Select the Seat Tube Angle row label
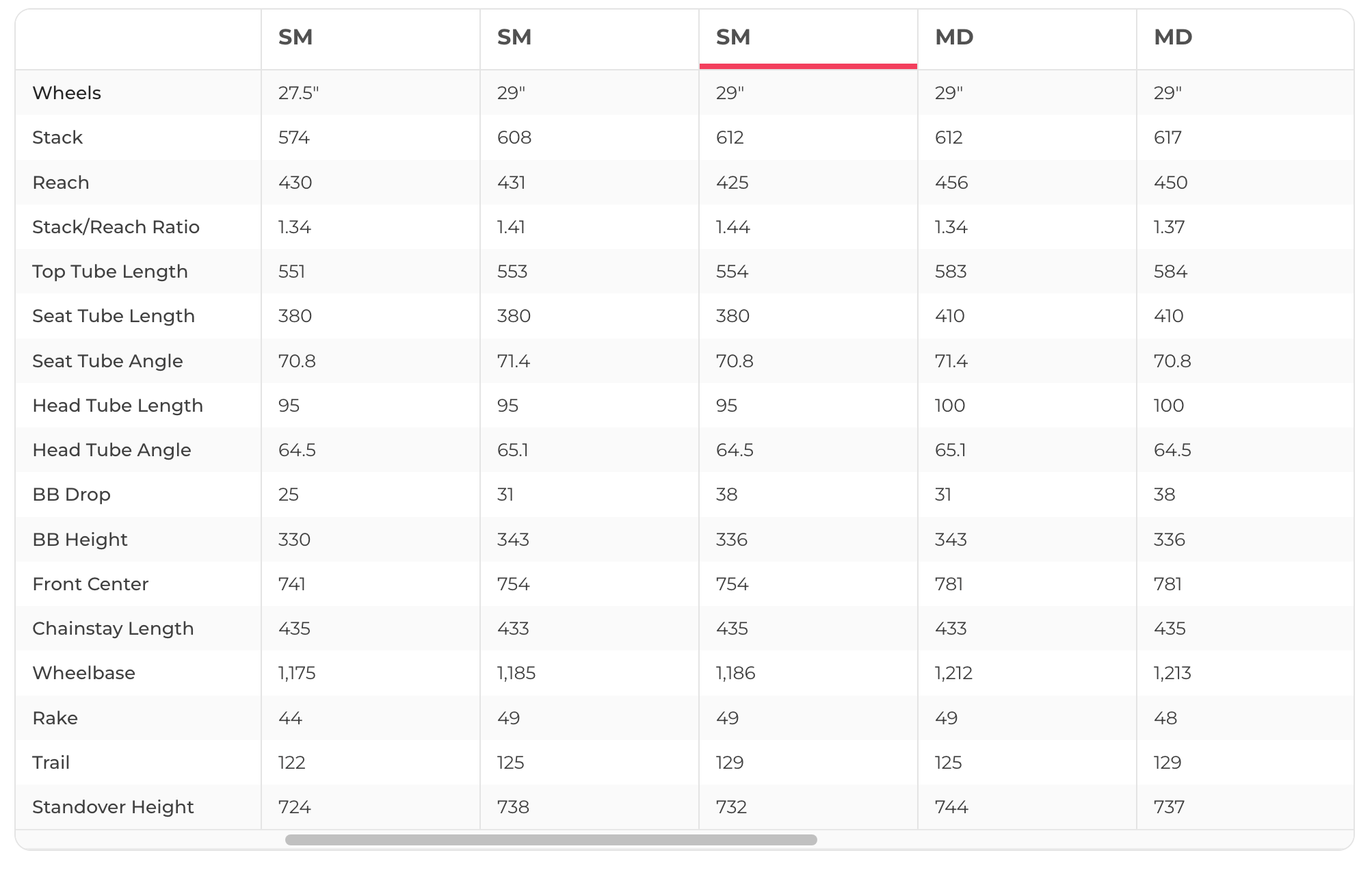1372x870 pixels. point(108,361)
